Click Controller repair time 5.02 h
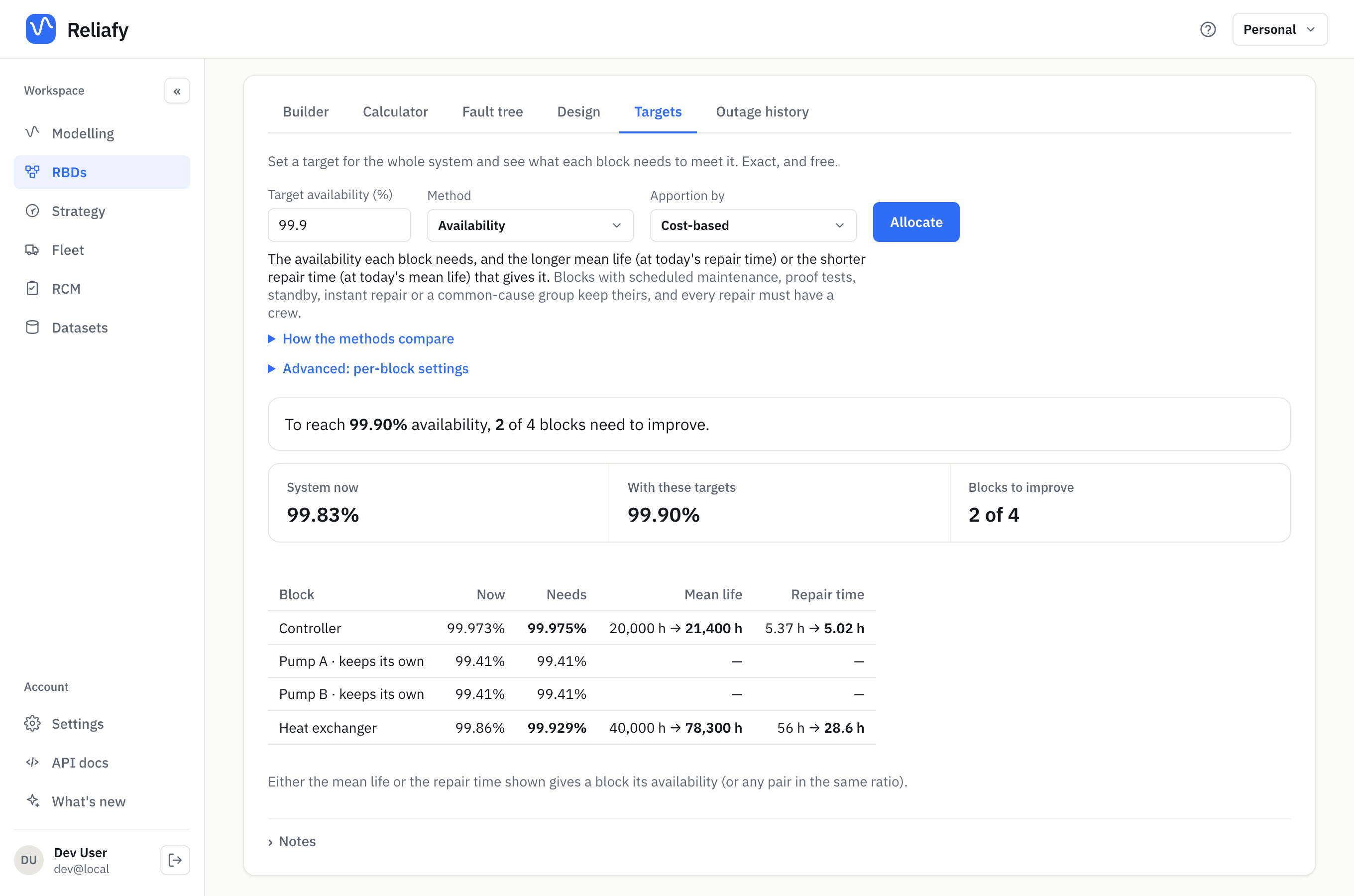 pos(844,628)
